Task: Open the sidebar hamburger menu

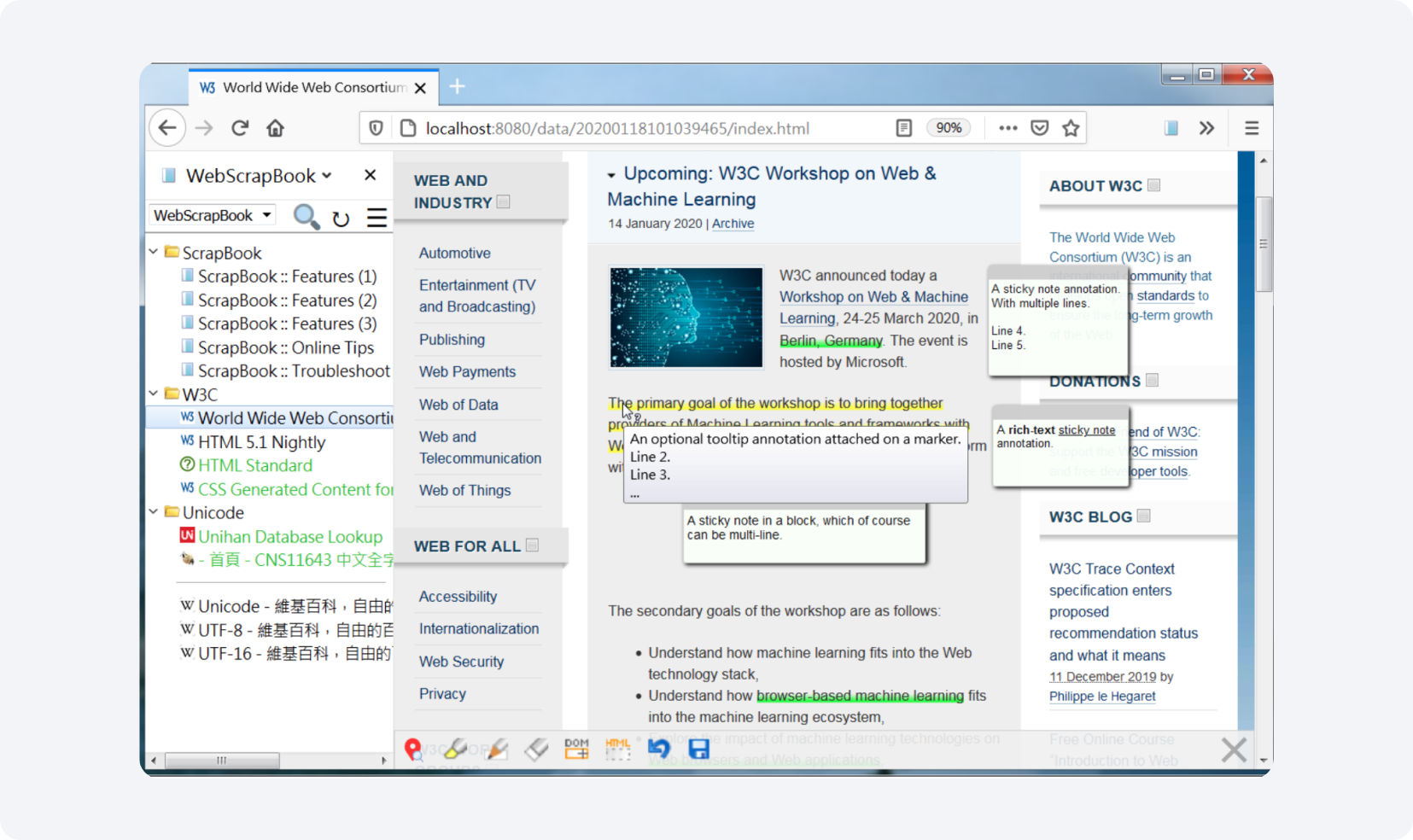Action: (377, 218)
